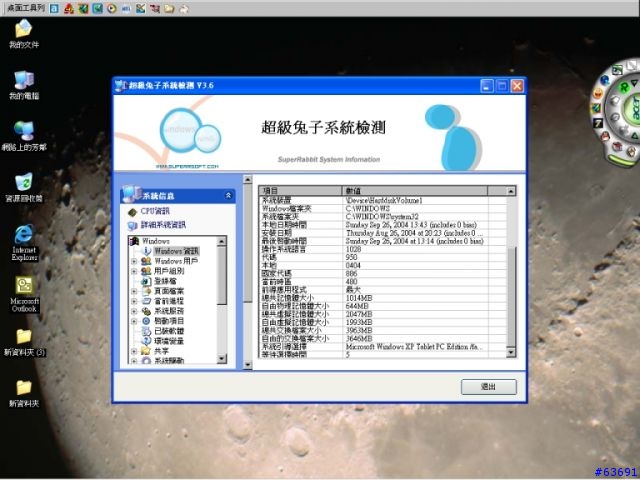Launch Internet Explorer from the desktop

24,242
